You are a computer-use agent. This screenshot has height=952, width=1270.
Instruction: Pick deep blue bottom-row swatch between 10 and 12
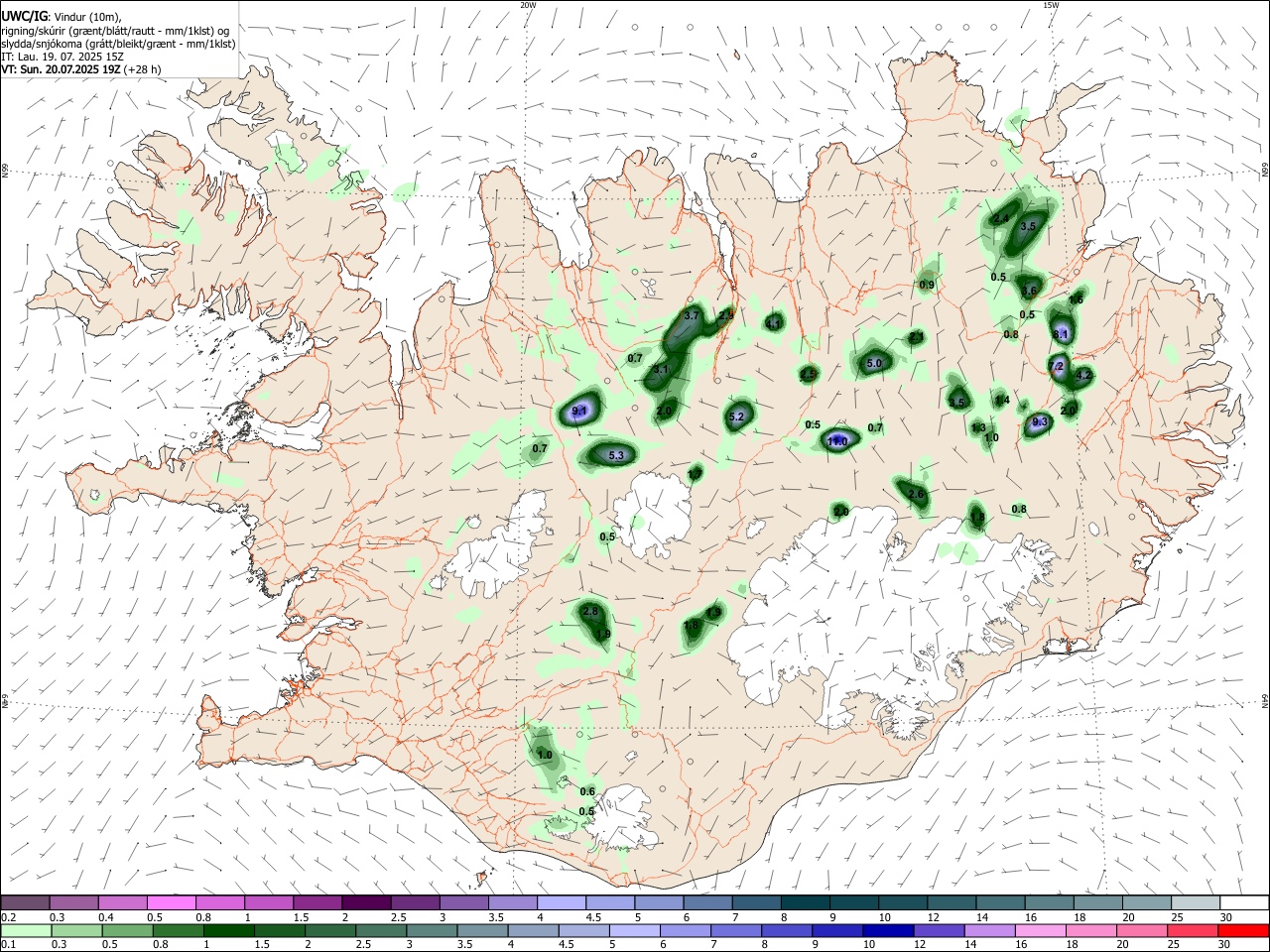(888, 930)
